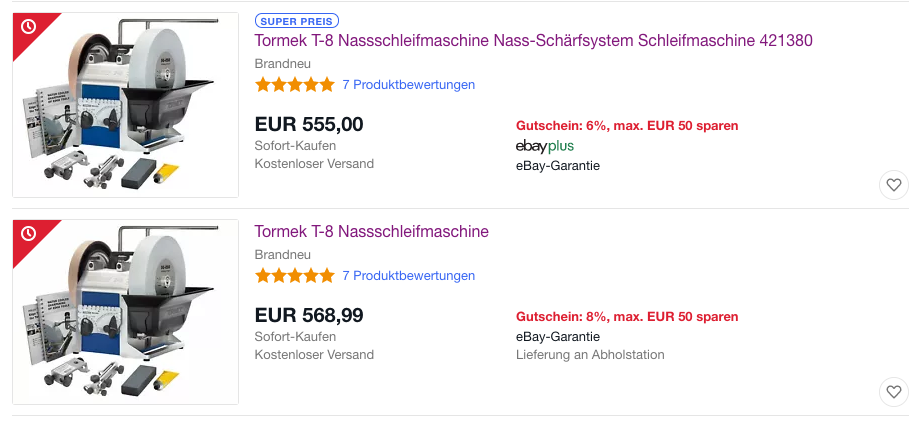Click 'Lieferung an Abholstation' text

coord(590,355)
